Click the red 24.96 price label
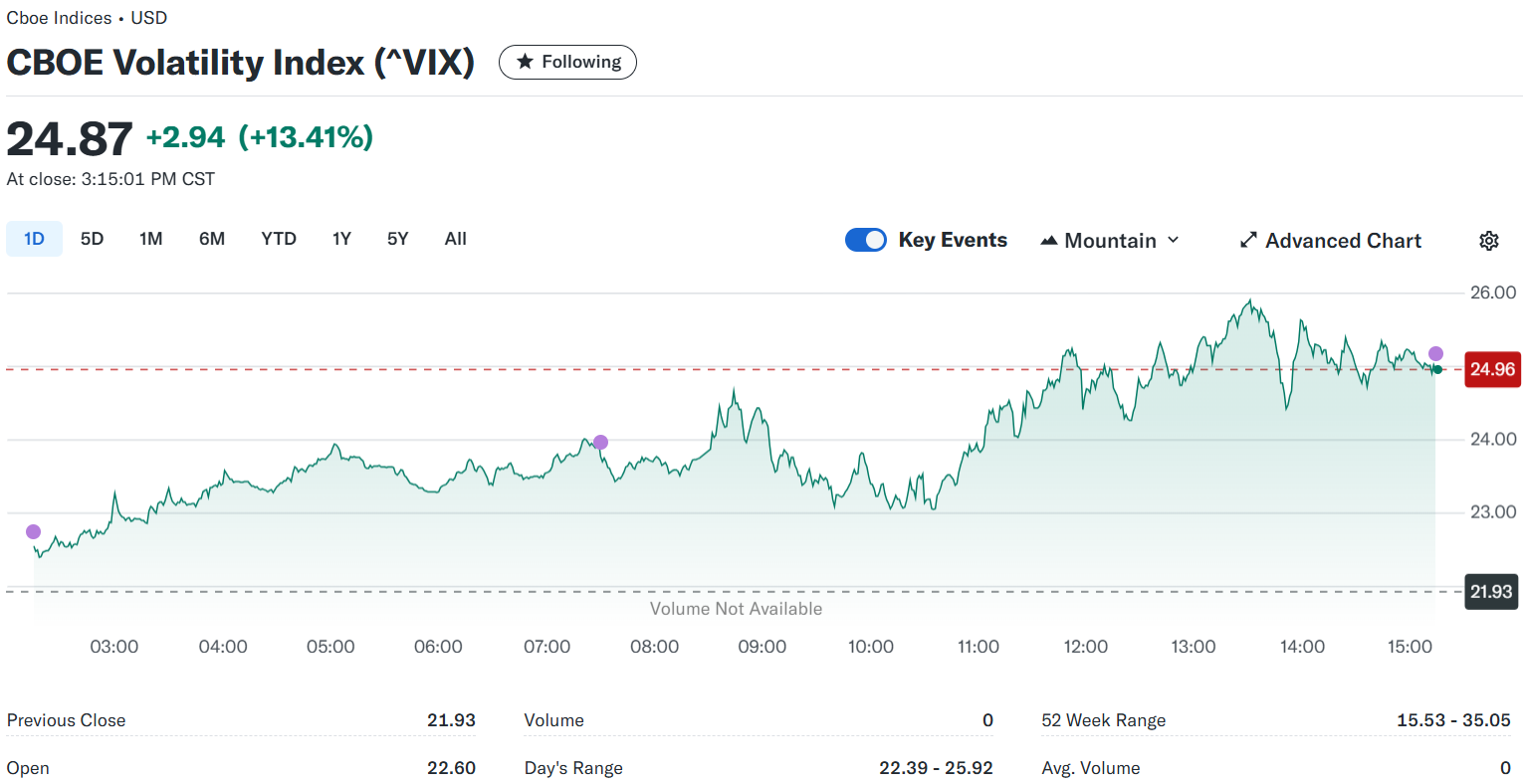The width and height of the screenshot is (1524, 784). pyautogui.click(x=1492, y=369)
